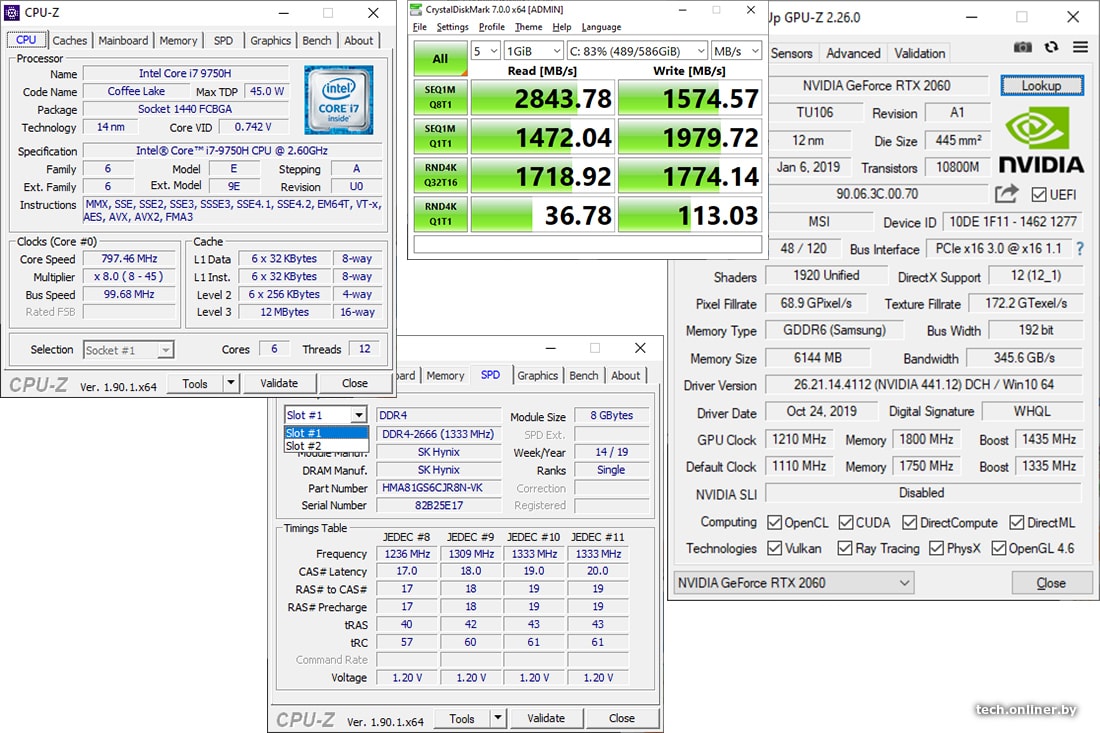Click the Intel Core i7 logo

pos(339,101)
